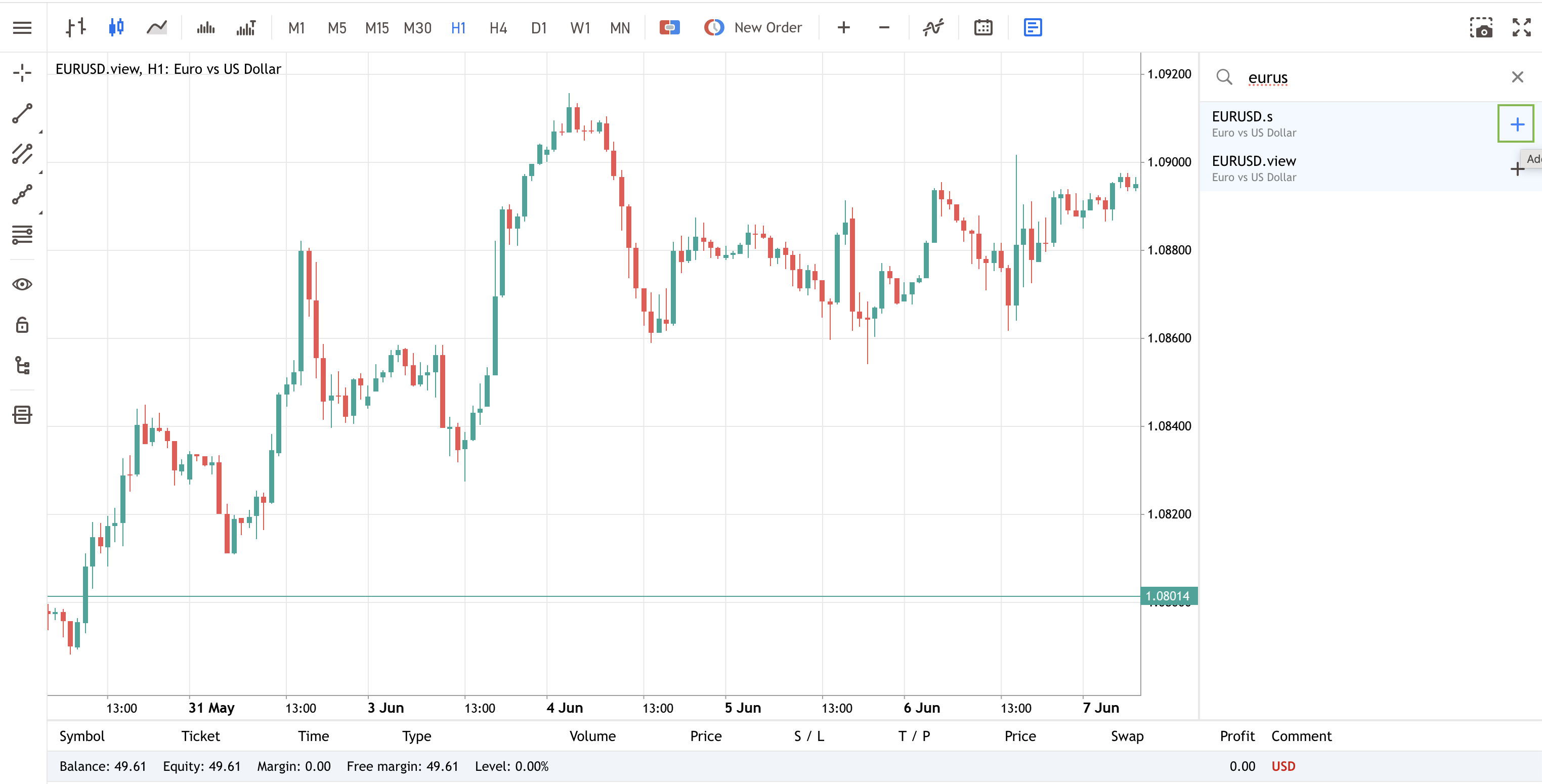
Task: Toggle visibility of drawing objects
Action: click(x=22, y=284)
